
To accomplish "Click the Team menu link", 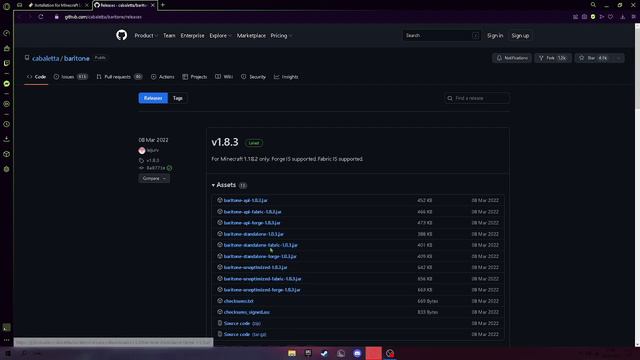I will click(x=169, y=36).
